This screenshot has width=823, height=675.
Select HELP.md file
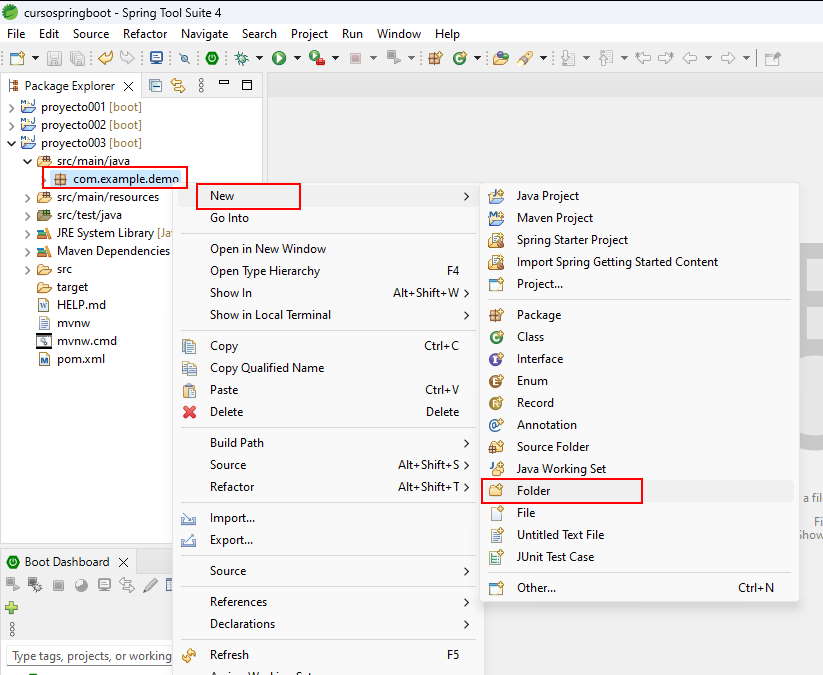pyautogui.click(x=81, y=305)
